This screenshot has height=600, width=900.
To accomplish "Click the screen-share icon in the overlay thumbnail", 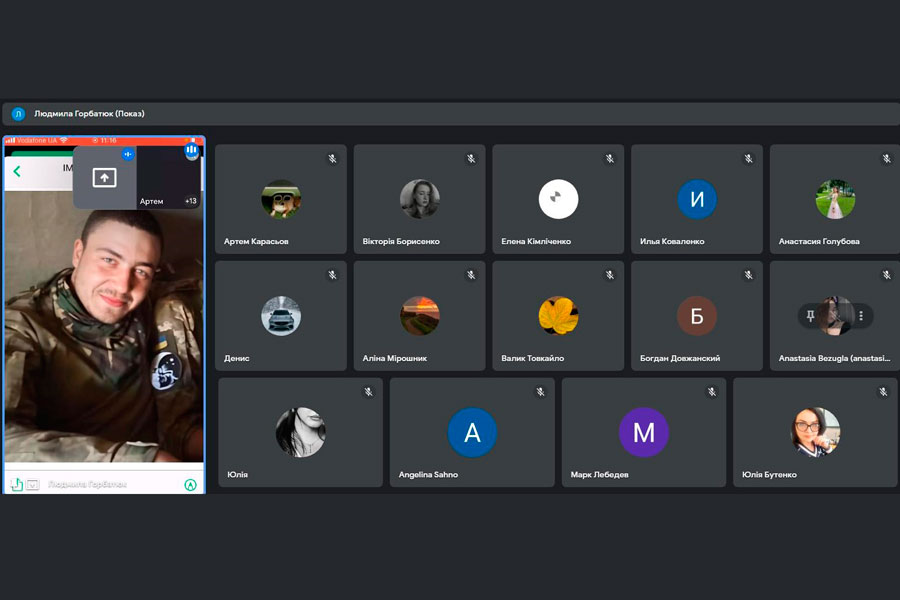I will (x=105, y=178).
